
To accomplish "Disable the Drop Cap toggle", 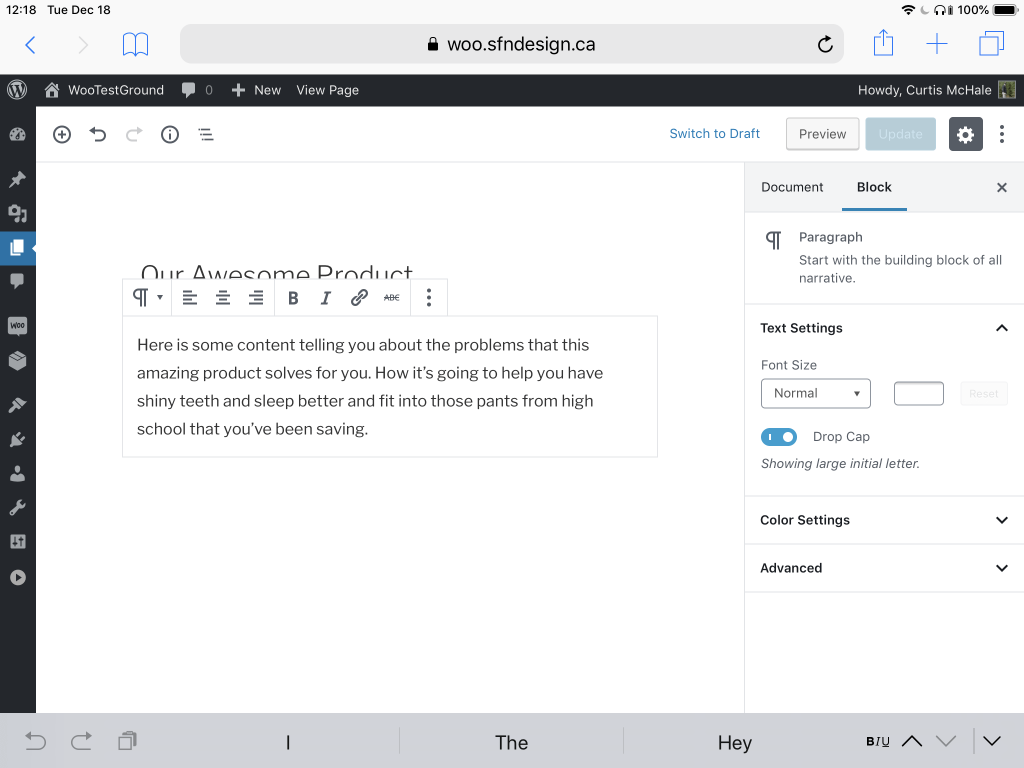I will click(x=779, y=437).
